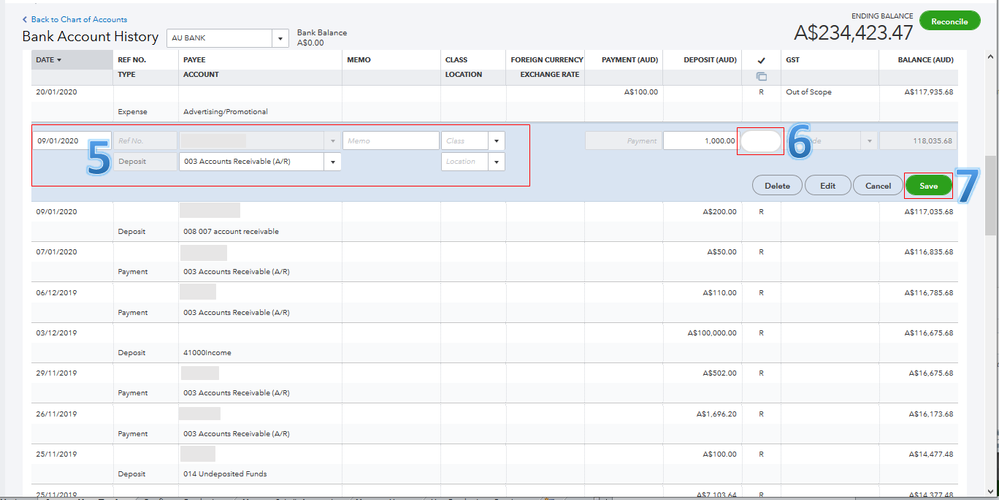Click the A$100.00 payment in 20/01/2020 row

click(641, 92)
